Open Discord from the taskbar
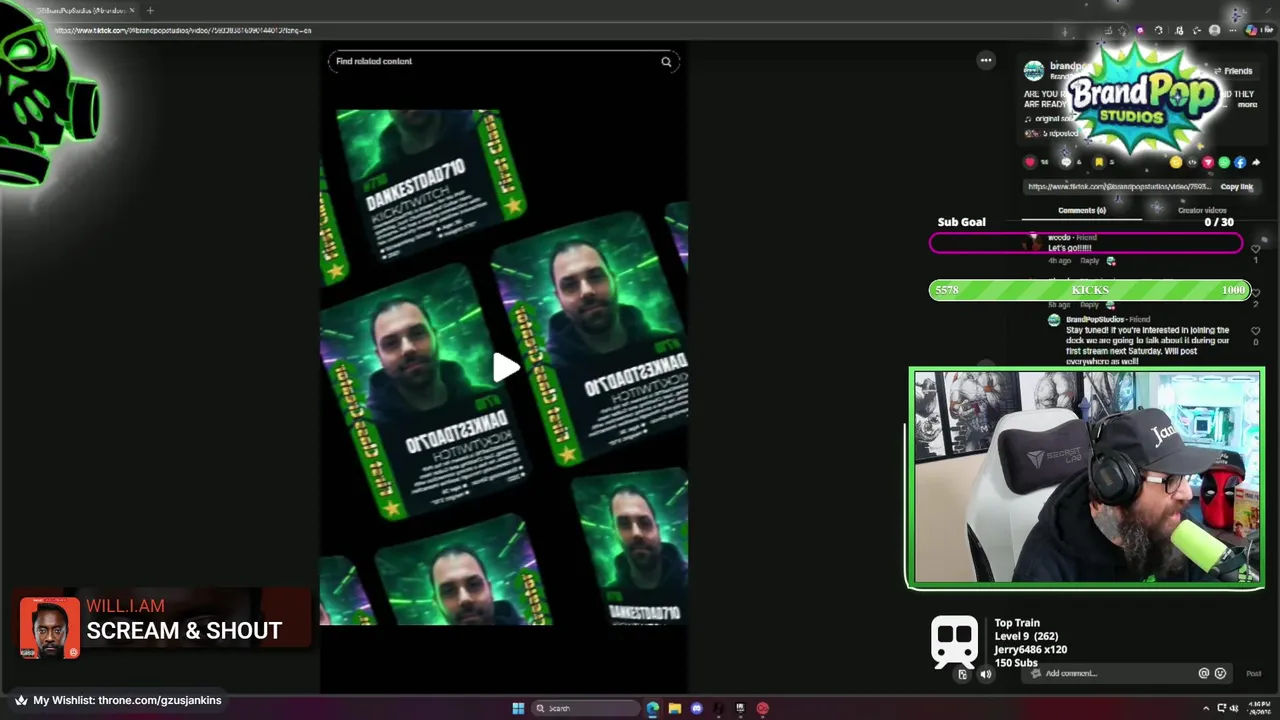This screenshot has height=720, width=1280. pyautogui.click(x=697, y=708)
